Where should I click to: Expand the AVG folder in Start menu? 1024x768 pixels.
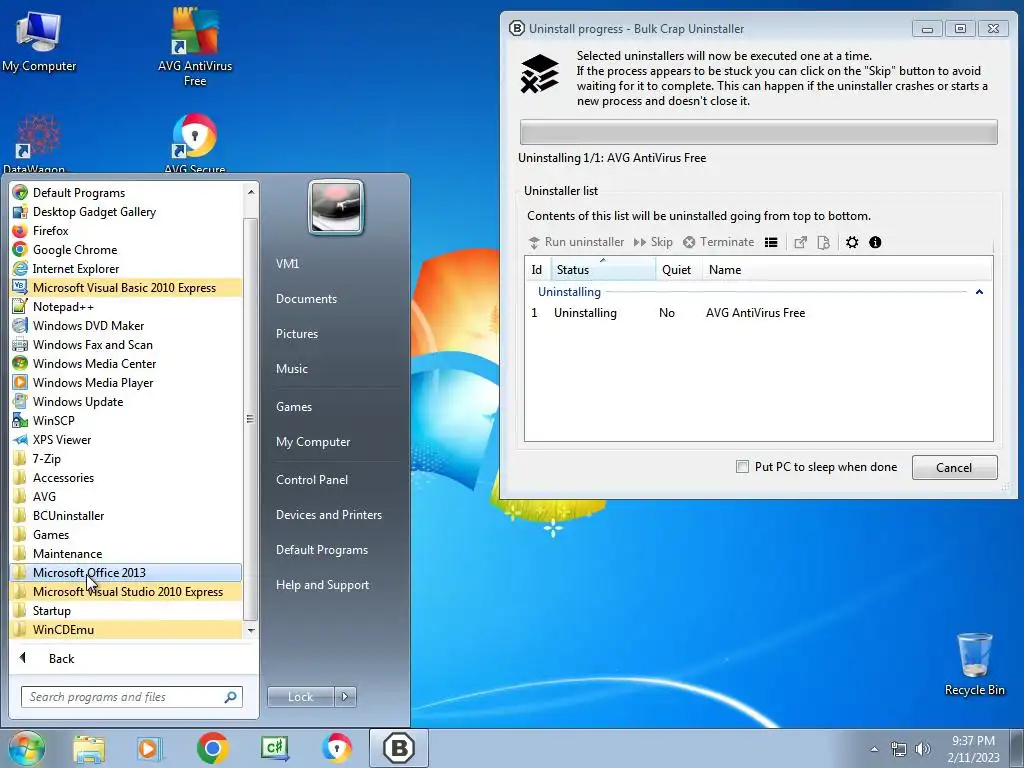point(127,496)
